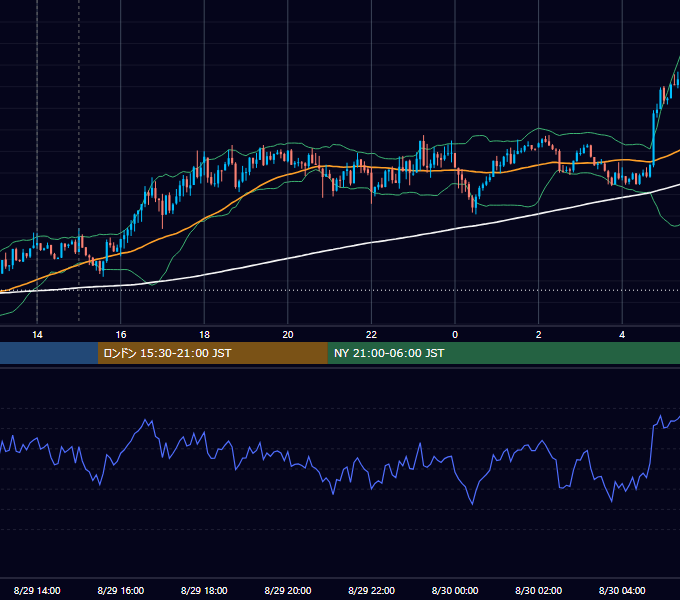Click the 8/30 04:00 time label

(x=622, y=590)
